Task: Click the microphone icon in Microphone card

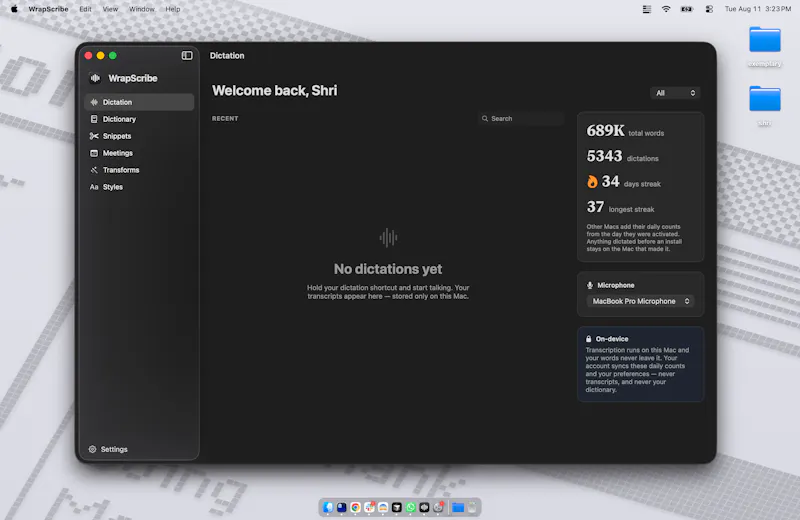Action: click(x=590, y=285)
